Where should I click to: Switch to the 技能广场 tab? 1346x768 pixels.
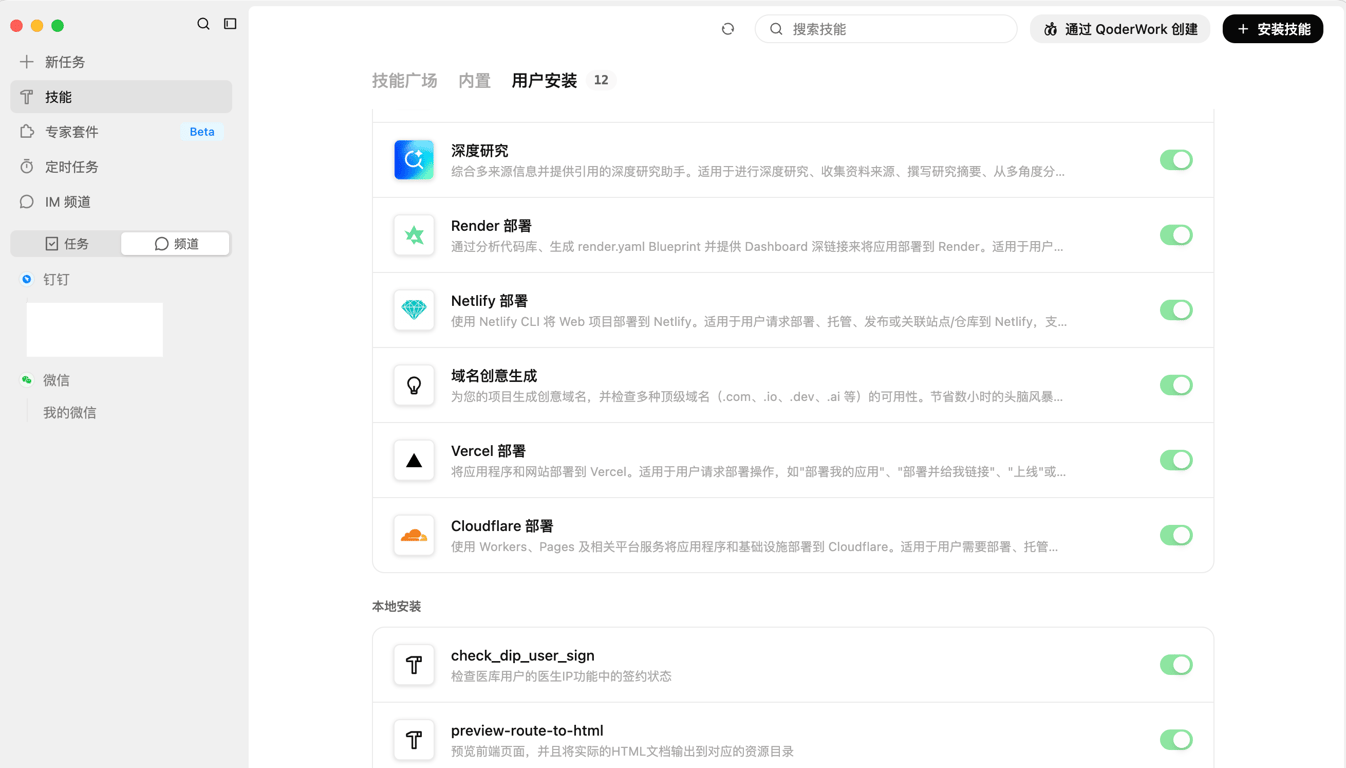click(405, 81)
